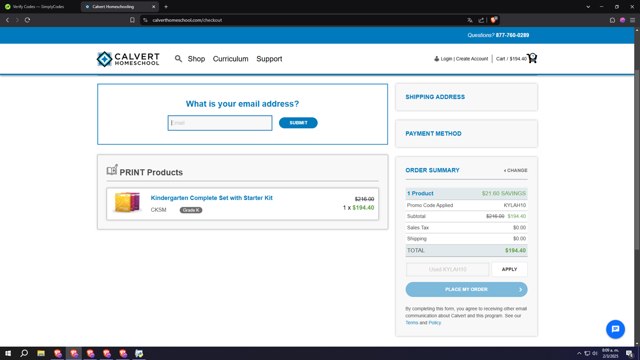Viewport: 640px width, 360px height.
Task: Open the tab list dropdown arrow
Action: click(588, 7)
